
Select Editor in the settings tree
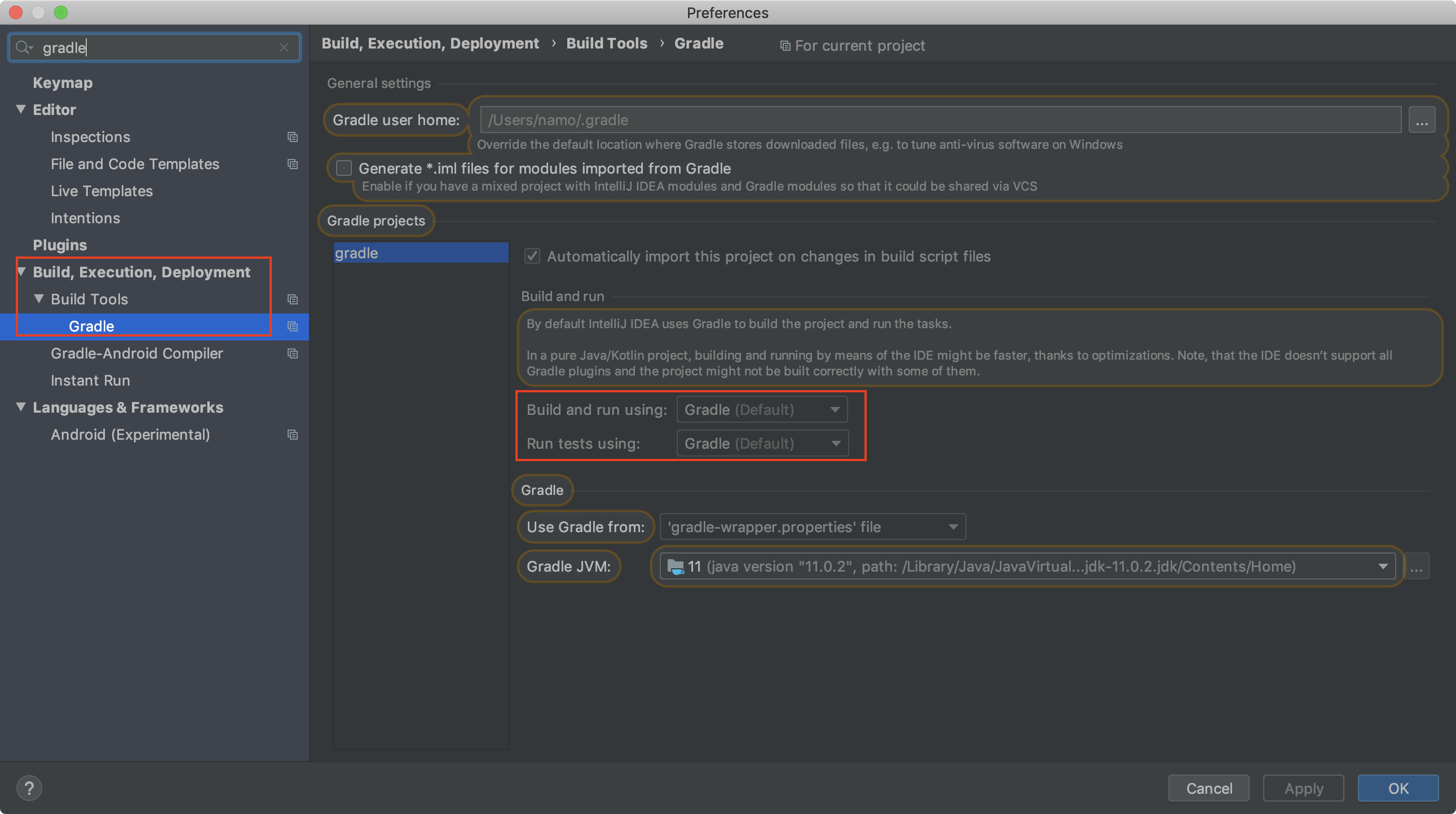click(54, 109)
